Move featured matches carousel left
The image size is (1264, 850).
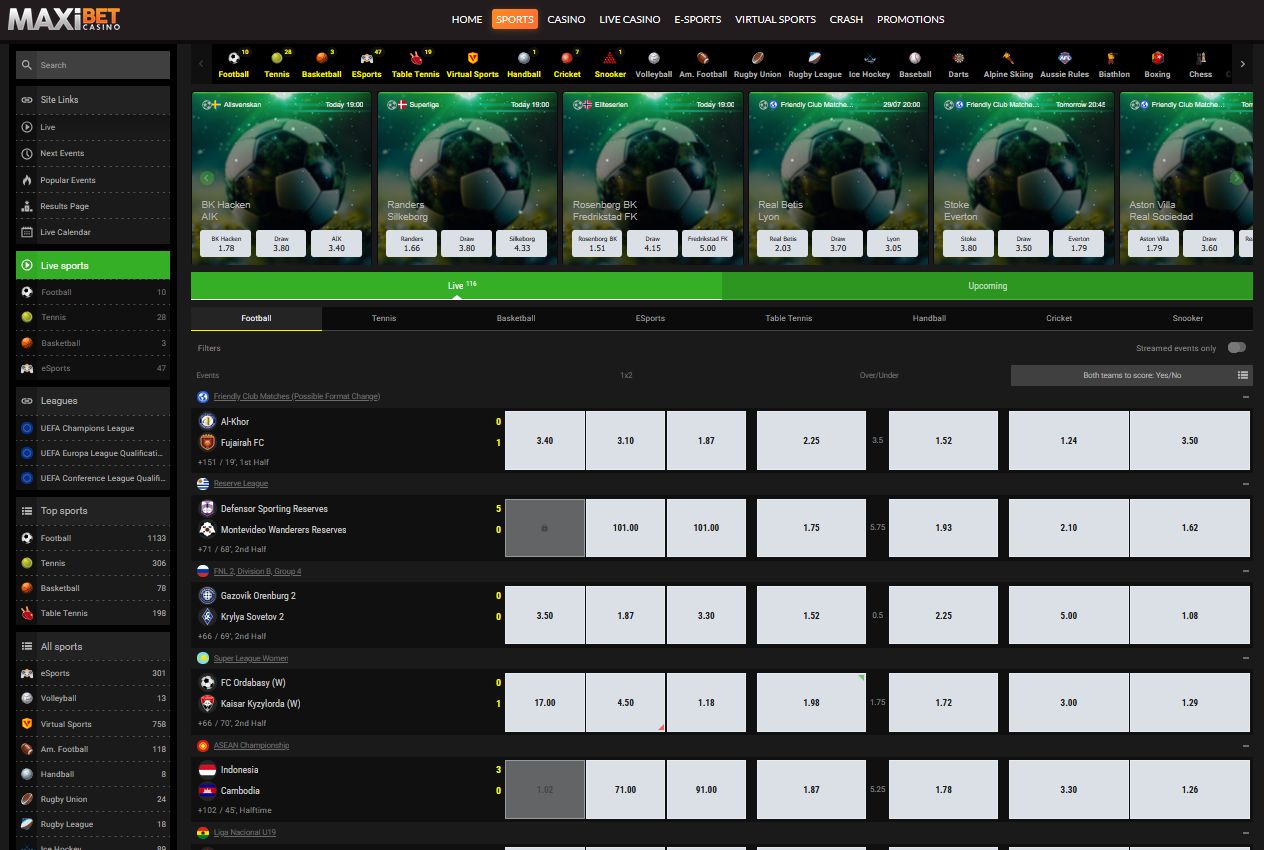pos(207,178)
